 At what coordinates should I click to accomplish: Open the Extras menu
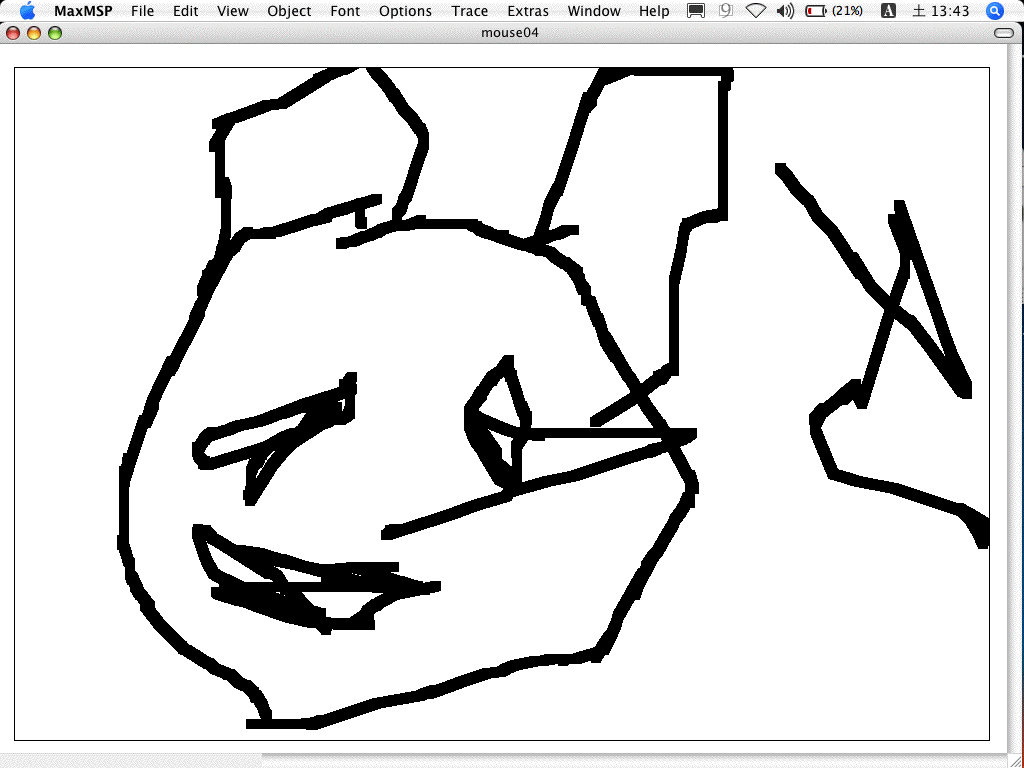click(x=528, y=11)
